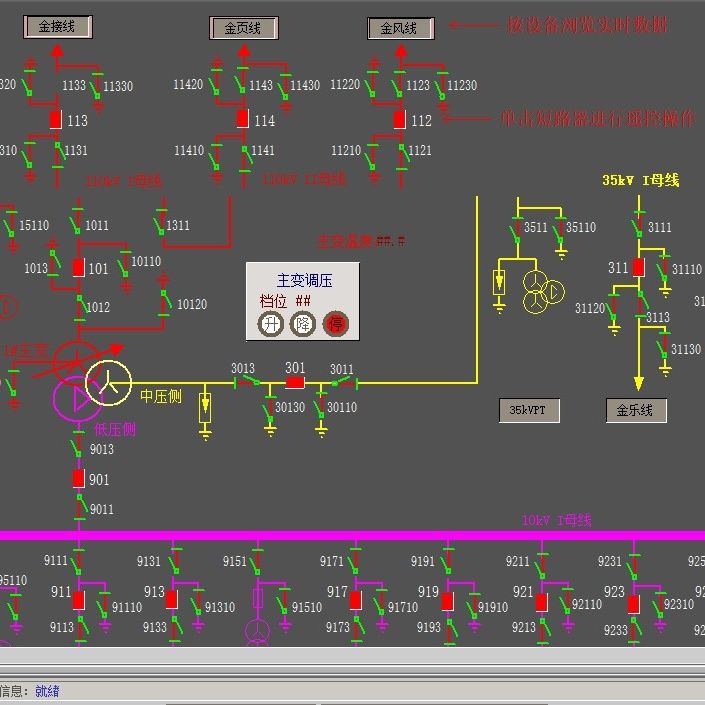Click the 就绪 status bar message
Screen dimensions: 705x705
(47, 691)
